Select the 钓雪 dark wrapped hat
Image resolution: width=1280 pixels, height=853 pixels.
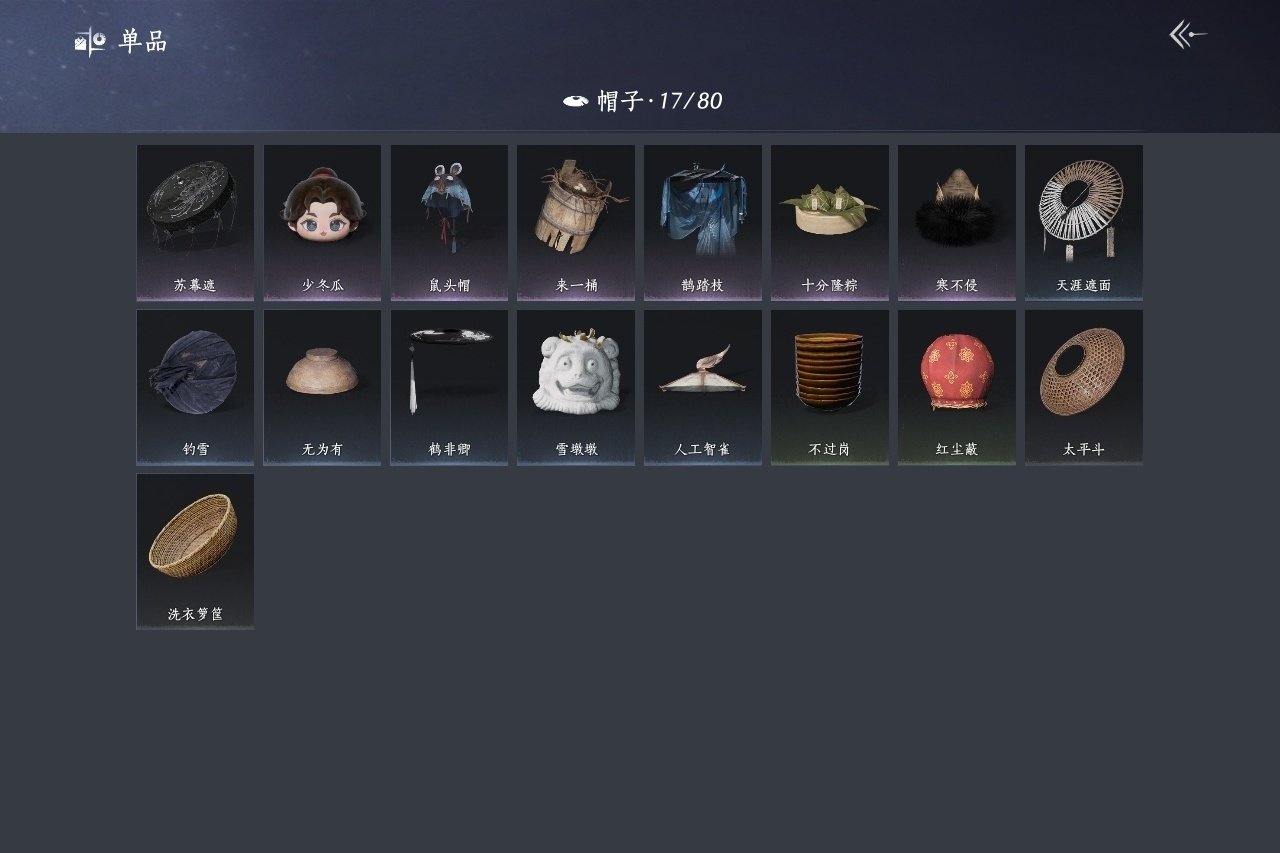[195, 387]
